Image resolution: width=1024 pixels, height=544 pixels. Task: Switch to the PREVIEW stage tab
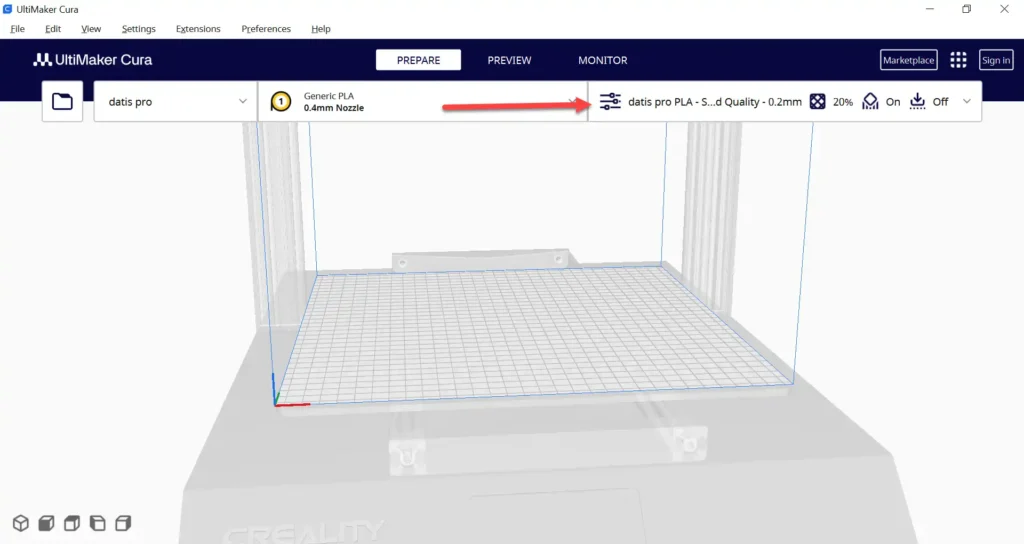pyautogui.click(x=509, y=60)
